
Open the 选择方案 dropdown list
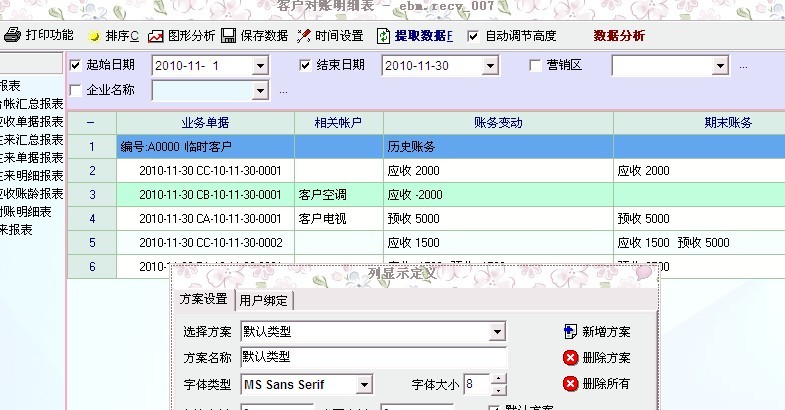(497, 331)
